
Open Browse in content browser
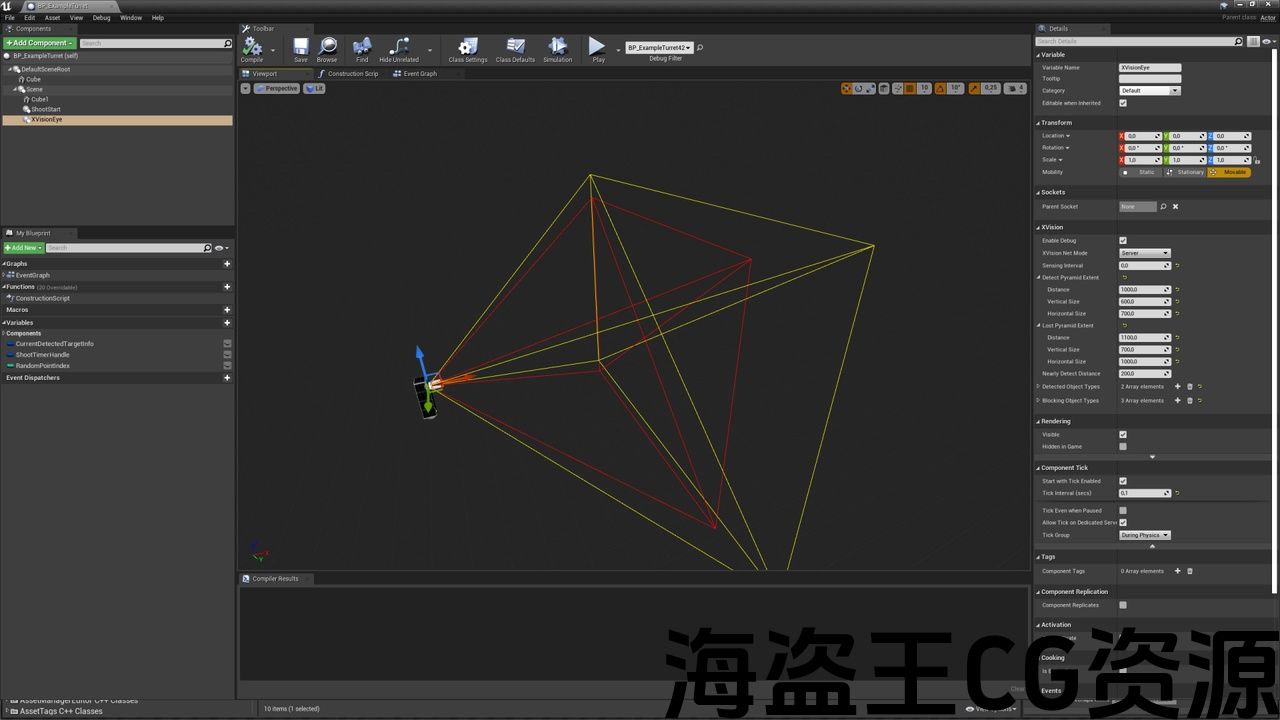click(x=327, y=47)
